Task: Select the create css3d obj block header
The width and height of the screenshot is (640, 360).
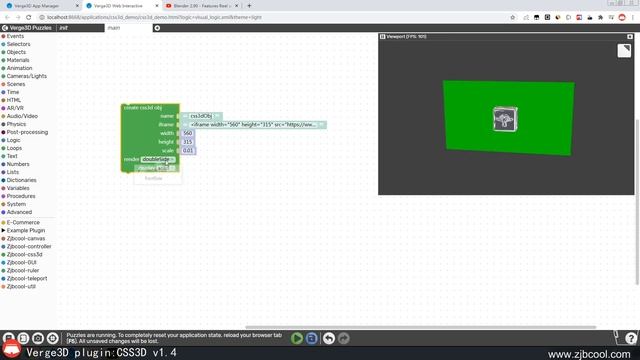Action: point(143,108)
